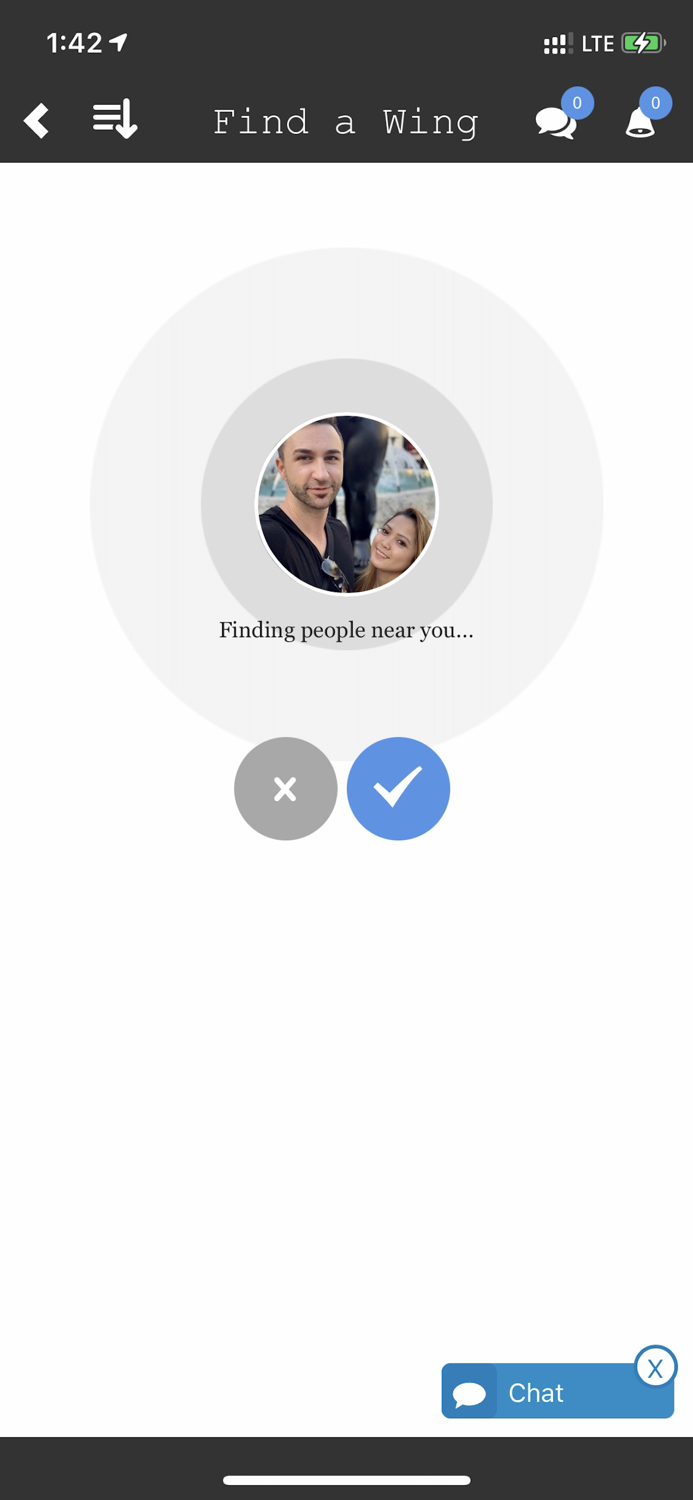693x1500 pixels.
Task: Reject with the gray X button
Action: point(286,789)
